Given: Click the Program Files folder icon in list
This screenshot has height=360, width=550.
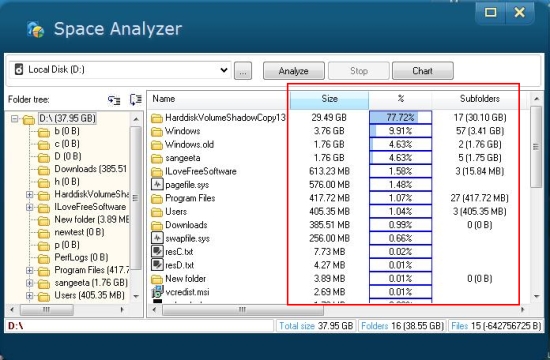Looking at the screenshot, I should pyautogui.click(x=157, y=199).
